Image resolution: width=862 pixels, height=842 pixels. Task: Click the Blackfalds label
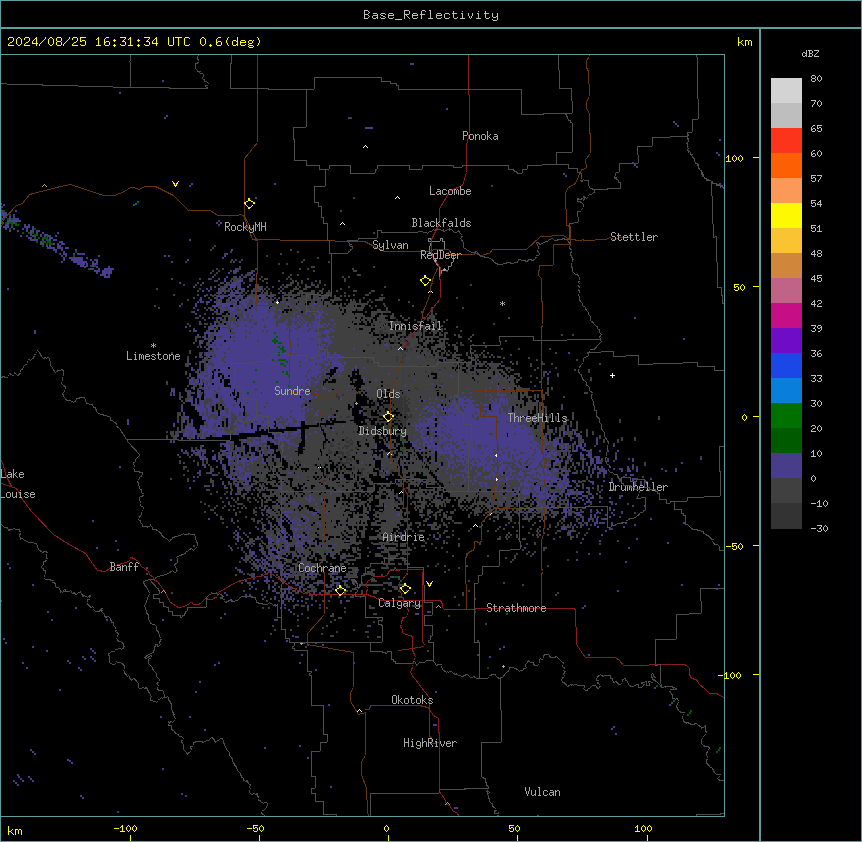[x=441, y=223]
